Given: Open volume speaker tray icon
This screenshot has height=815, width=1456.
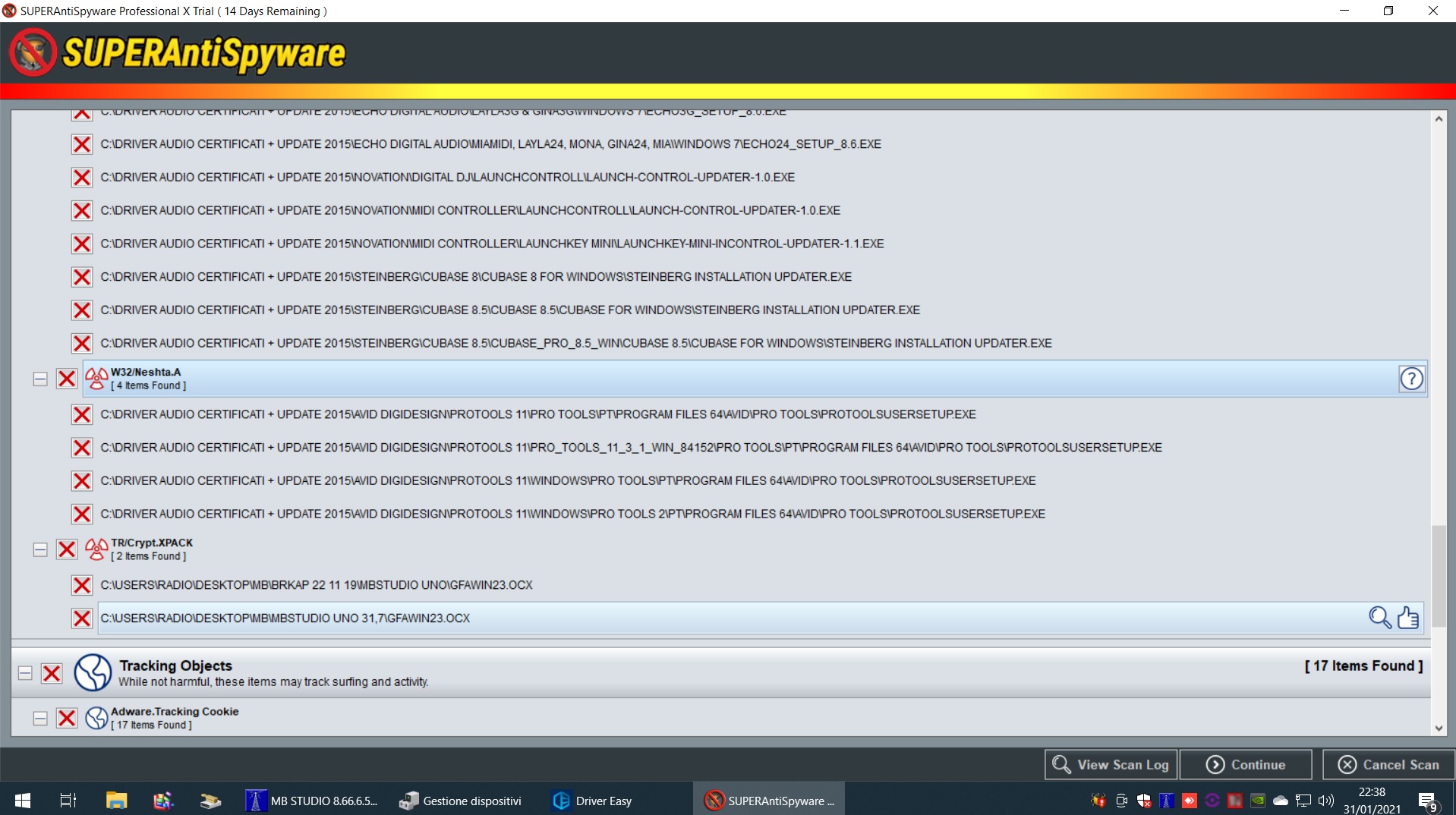Looking at the screenshot, I should point(1326,801).
